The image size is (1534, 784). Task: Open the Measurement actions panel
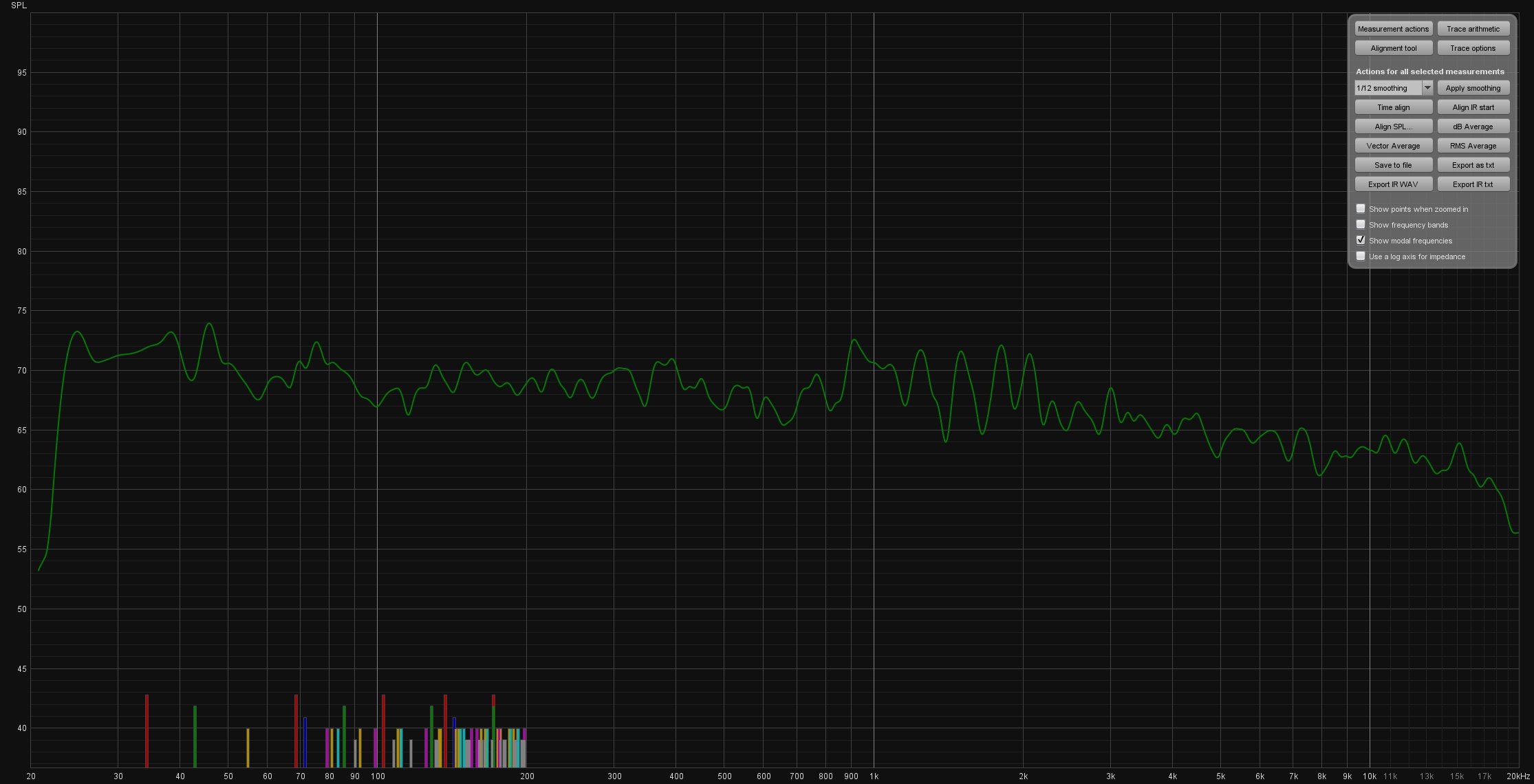pos(1393,29)
